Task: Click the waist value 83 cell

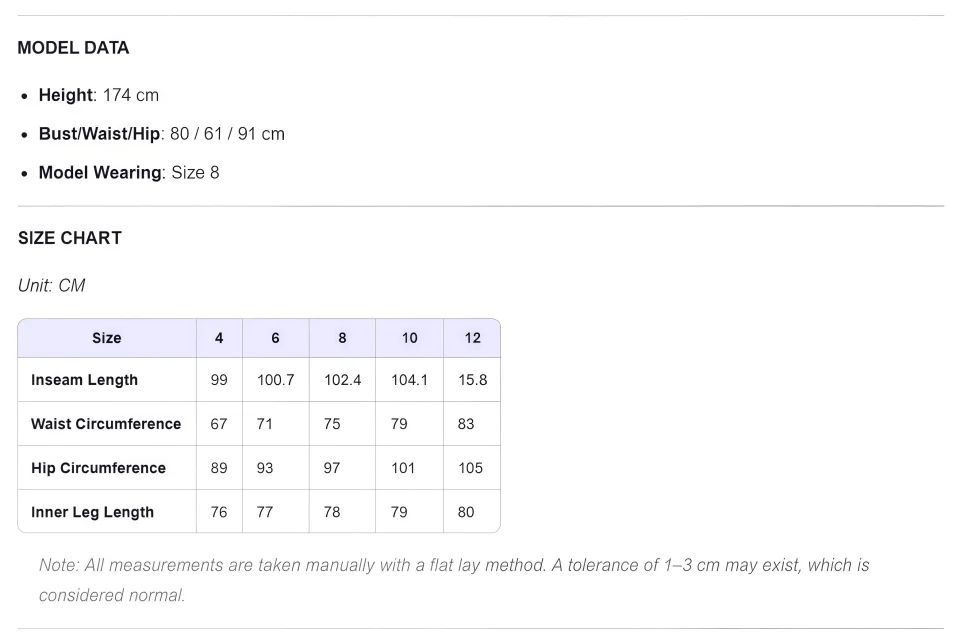Action: click(472, 424)
